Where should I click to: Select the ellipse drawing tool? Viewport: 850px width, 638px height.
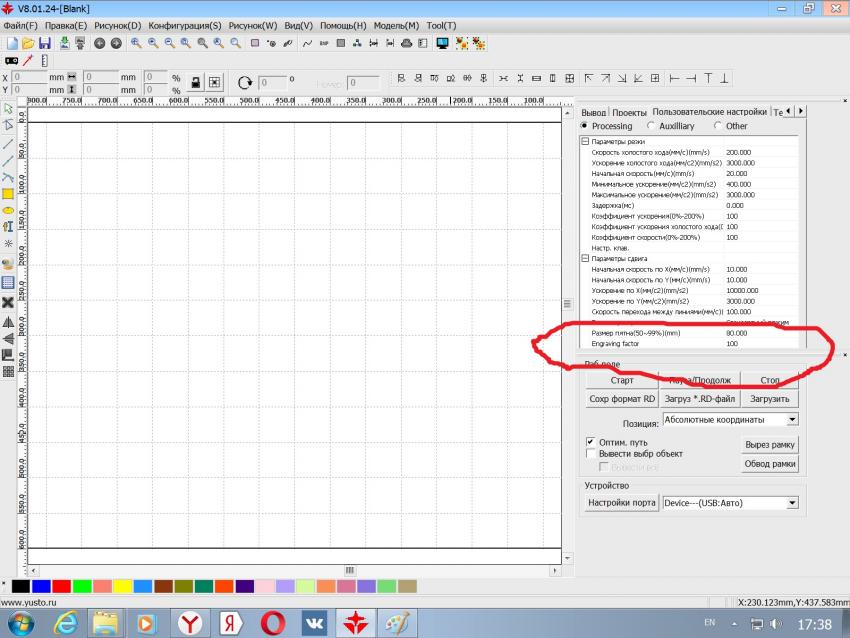click(x=8, y=211)
